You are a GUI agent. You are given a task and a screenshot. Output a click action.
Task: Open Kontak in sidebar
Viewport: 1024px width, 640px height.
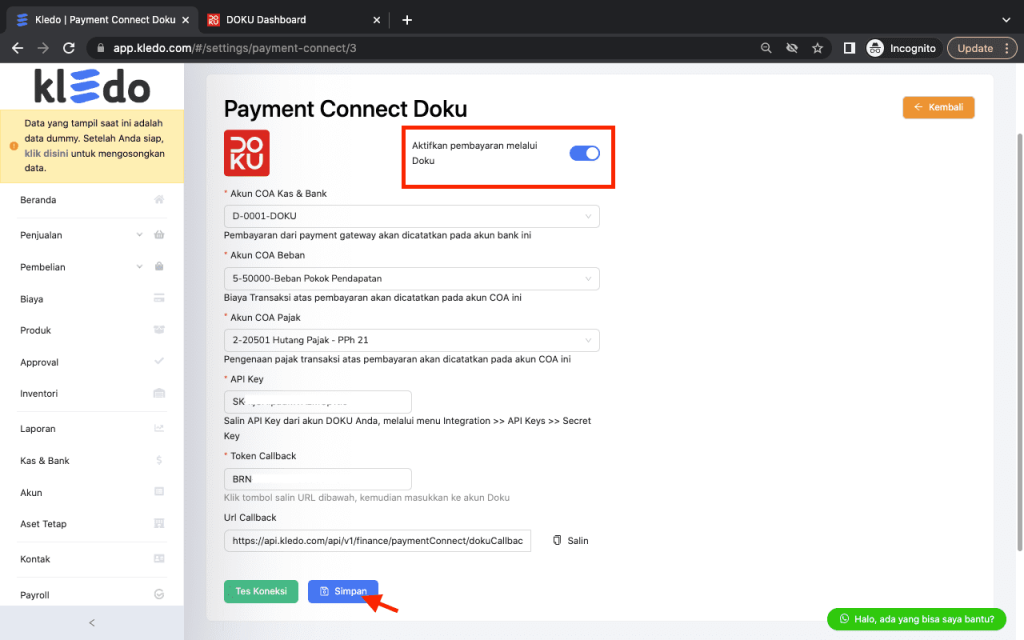35,559
